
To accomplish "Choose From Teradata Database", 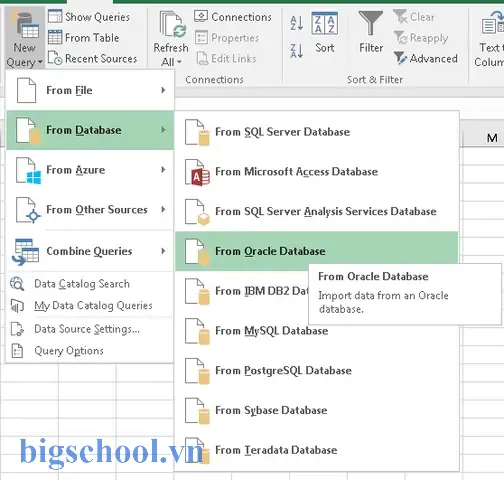I will pyautogui.click(x=317, y=450).
